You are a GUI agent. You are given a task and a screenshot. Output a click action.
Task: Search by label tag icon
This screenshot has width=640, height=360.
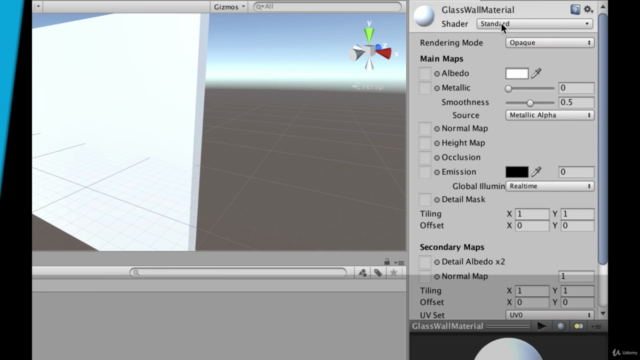[x=378, y=273]
